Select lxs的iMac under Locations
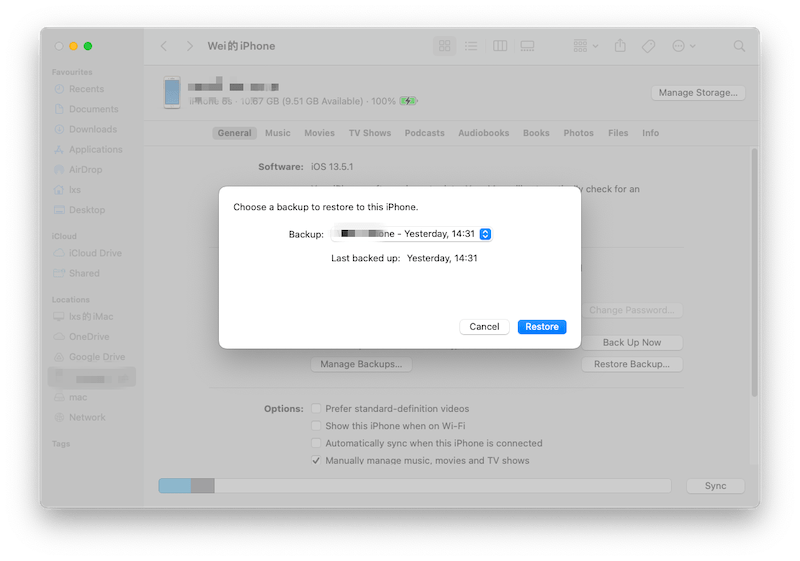Screen dimensions: 800x561 (x=91, y=317)
